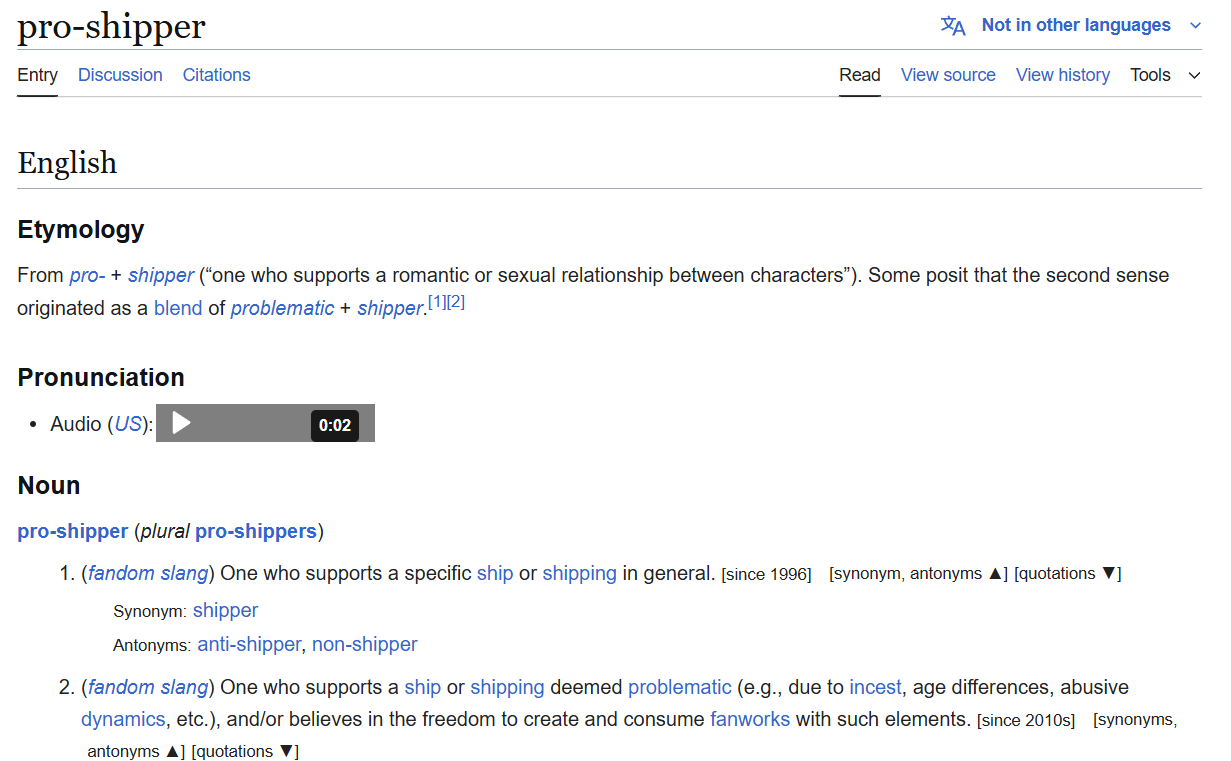Click the second italic shipper link in Etymology
This screenshot has width=1231, height=761.
click(390, 309)
